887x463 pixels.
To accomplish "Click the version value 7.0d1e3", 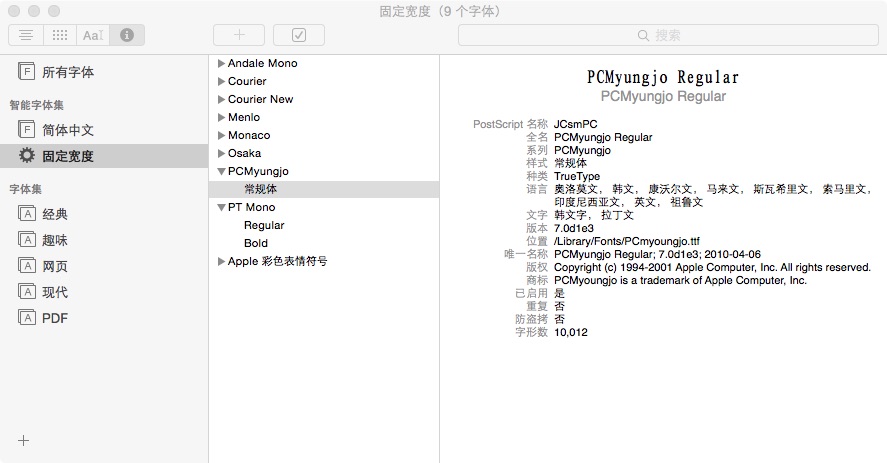I will (574, 228).
